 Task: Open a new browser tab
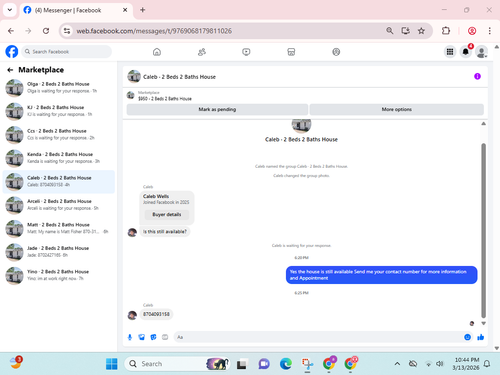click(143, 10)
